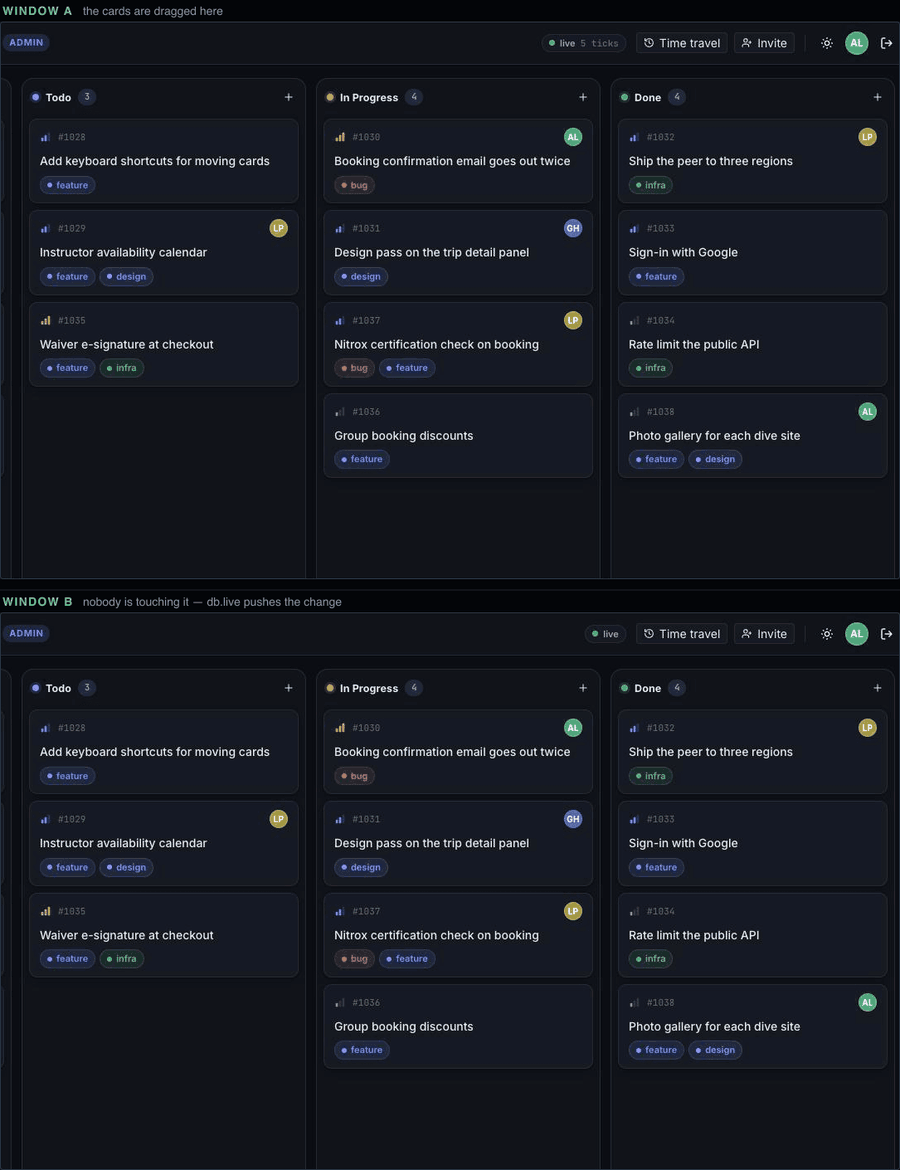
Task: Open 'Add keyboard shortcuts for moving cards' in Window A
Action: point(163,161)
